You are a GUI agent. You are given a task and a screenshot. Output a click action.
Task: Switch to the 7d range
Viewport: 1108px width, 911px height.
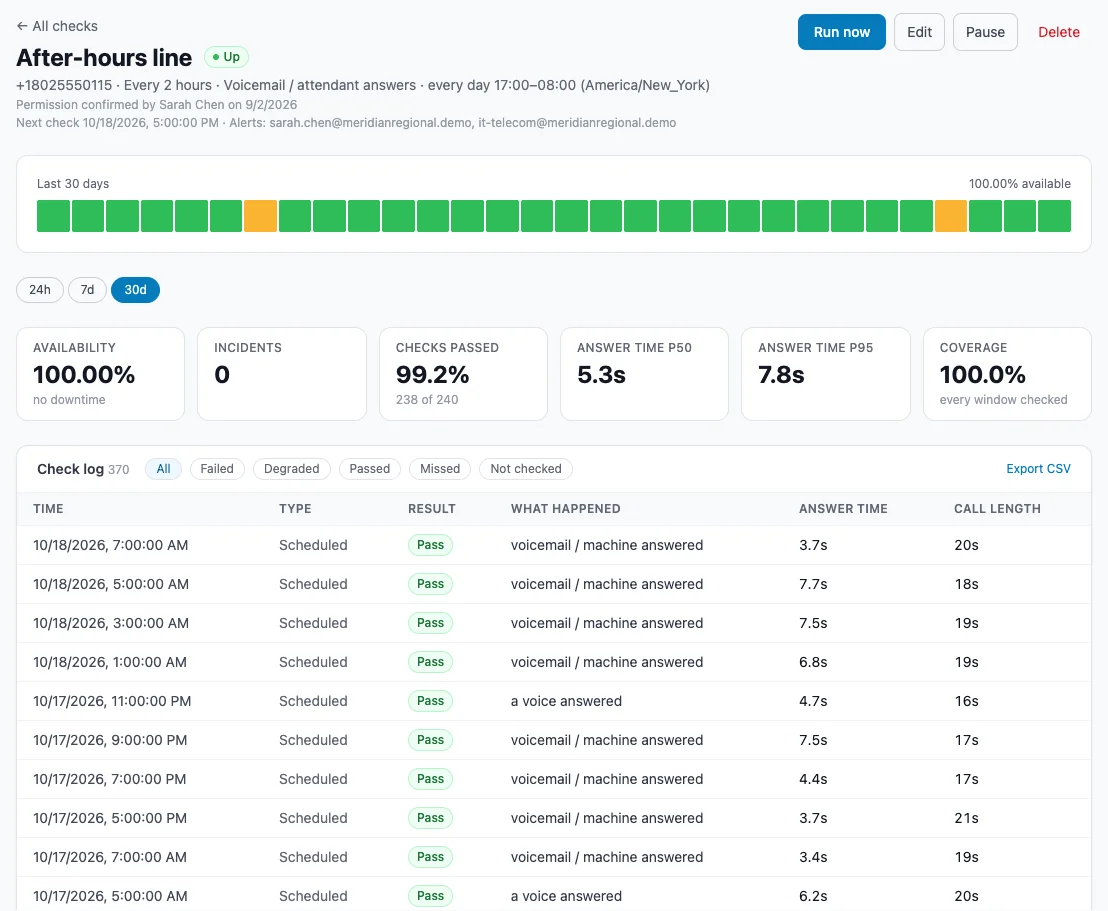(x=87, y=290)
